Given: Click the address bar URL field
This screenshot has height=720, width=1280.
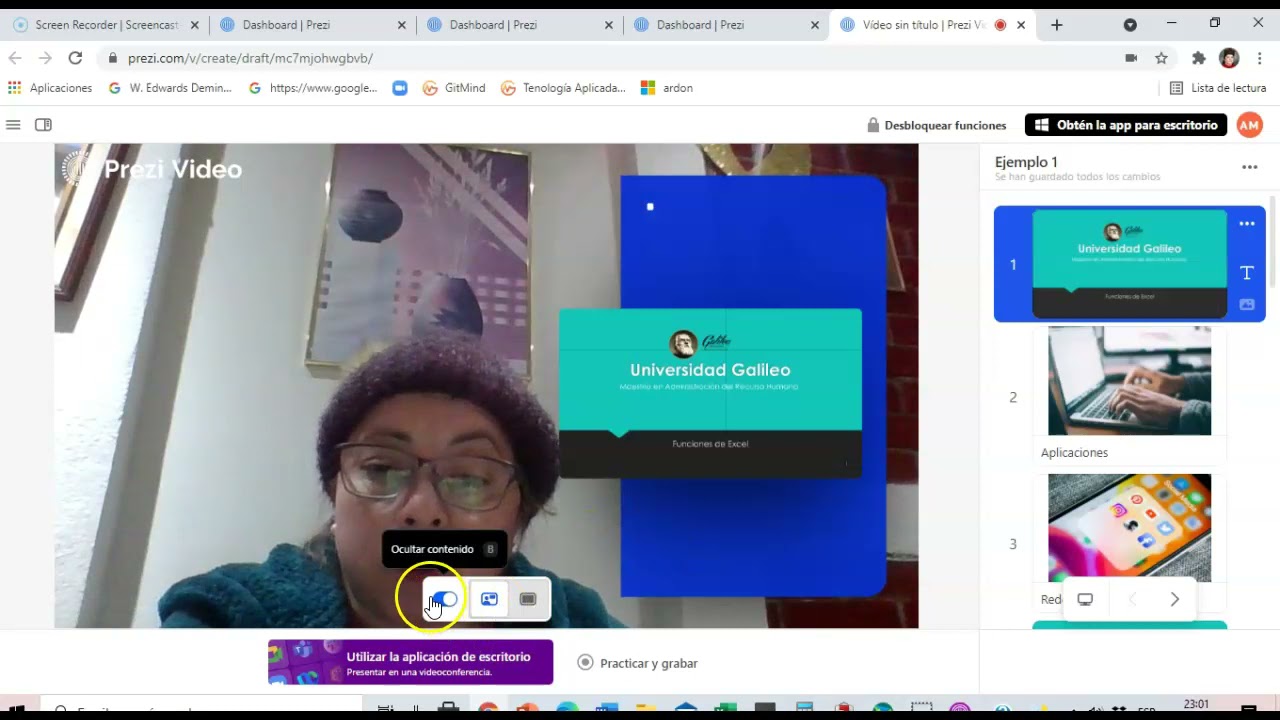Looking at the screenshot, I should (x=610, y=58).
